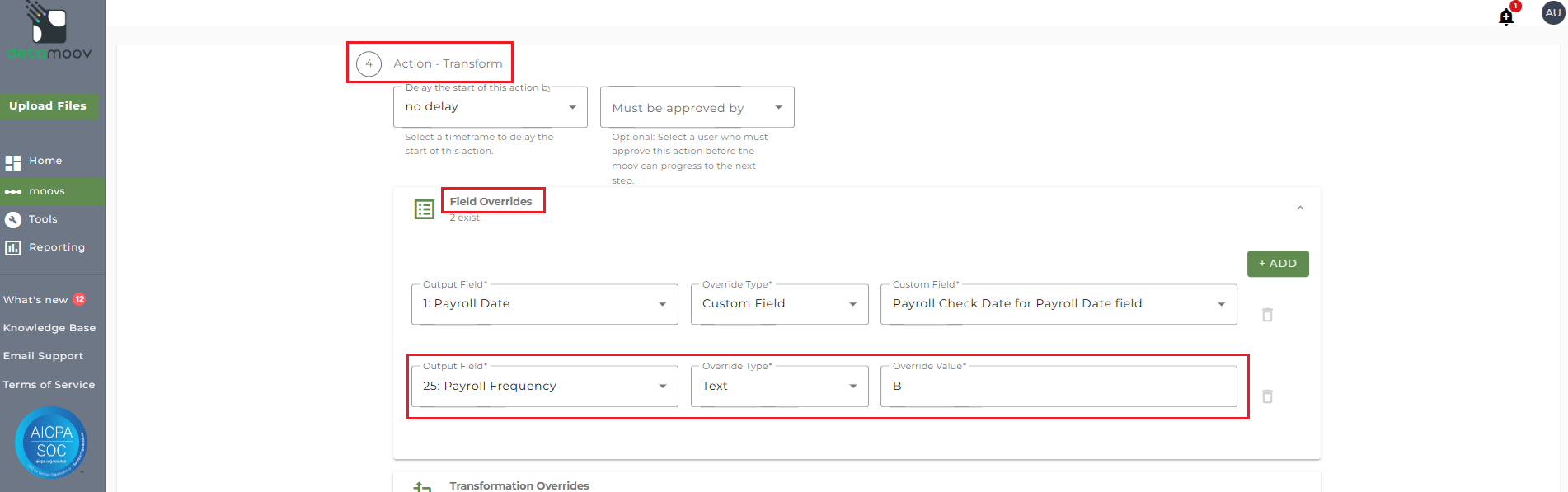Click the Upload Files button
The width and height of the screenshot is (1568, 492).
point(48,106)
